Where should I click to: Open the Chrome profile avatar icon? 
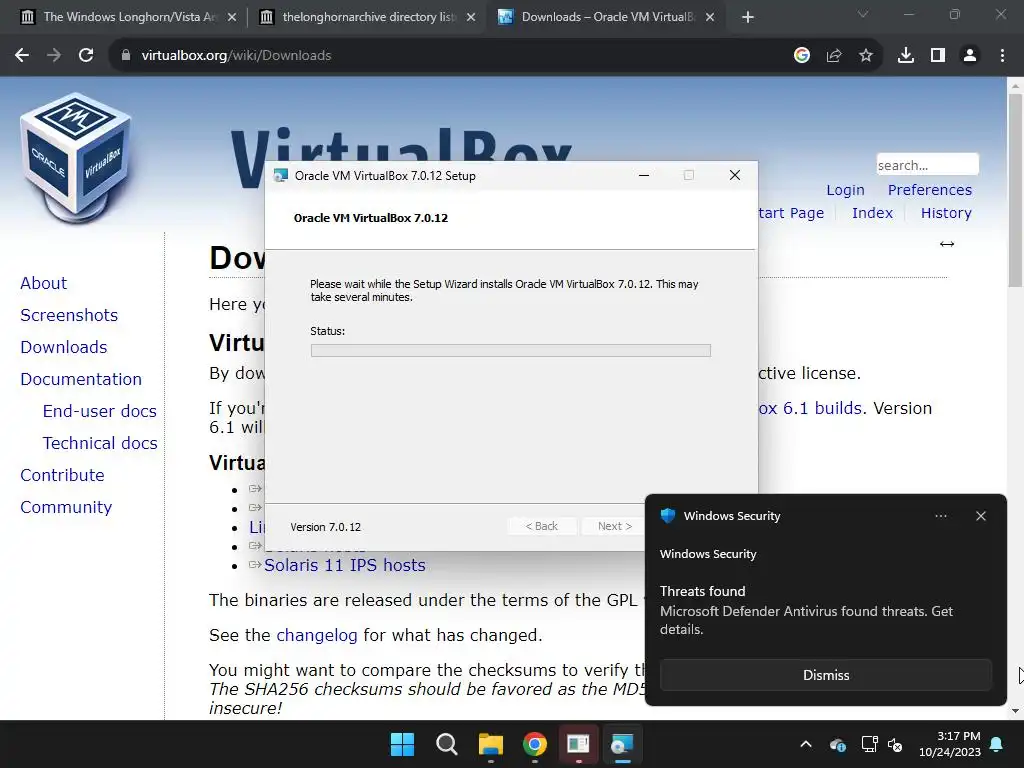tap(970, 56)
